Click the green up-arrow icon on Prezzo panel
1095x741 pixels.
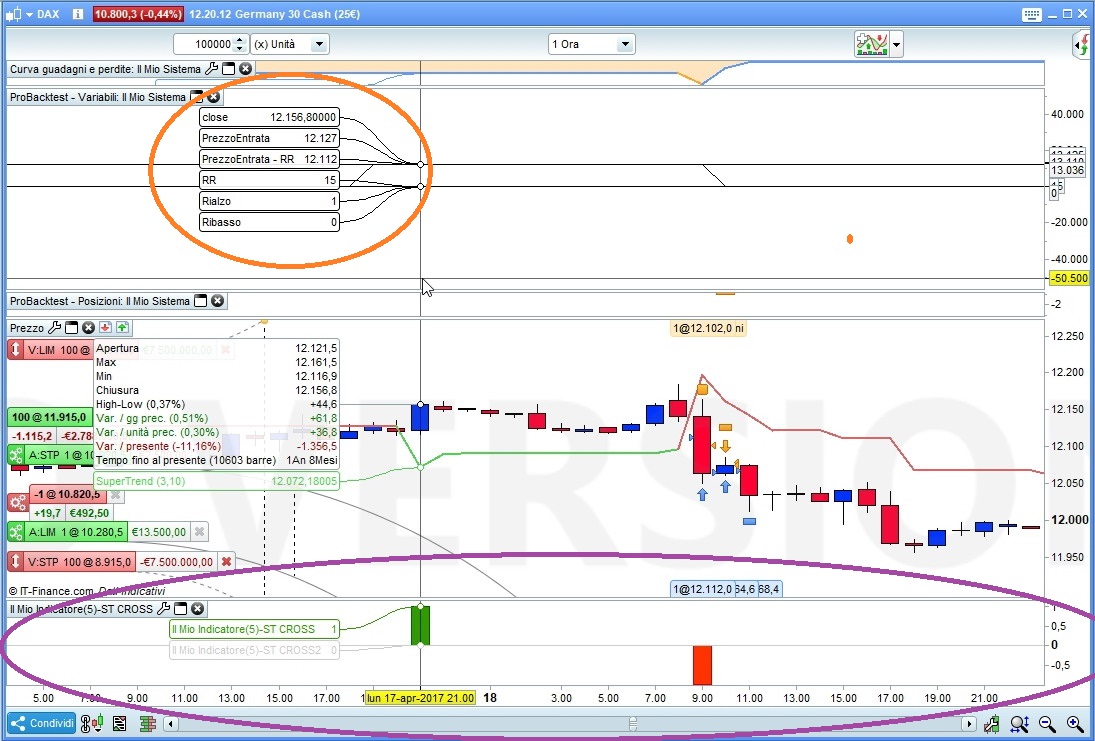[x=123, y=328]
